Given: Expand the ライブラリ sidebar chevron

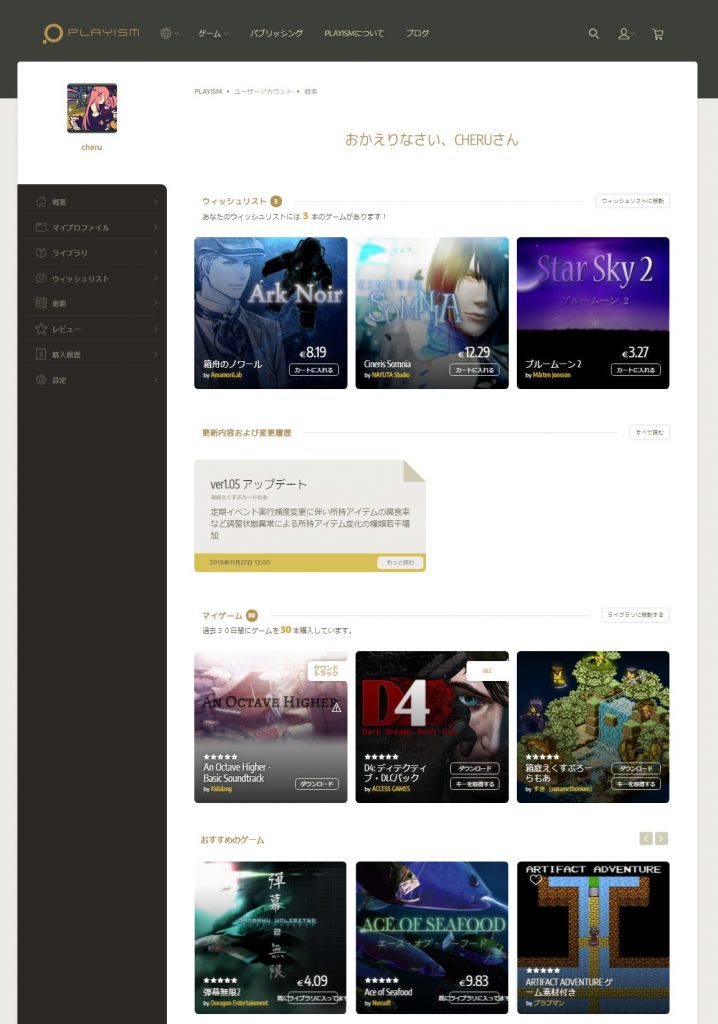Looking at the screenshot, I should (155, 253).
